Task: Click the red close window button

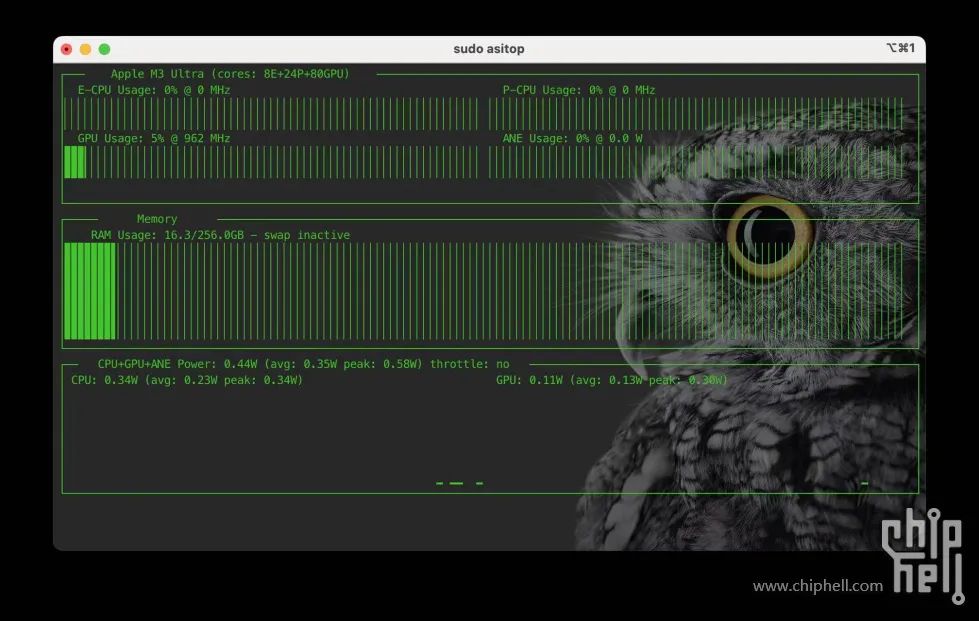Action: point(66,49)
